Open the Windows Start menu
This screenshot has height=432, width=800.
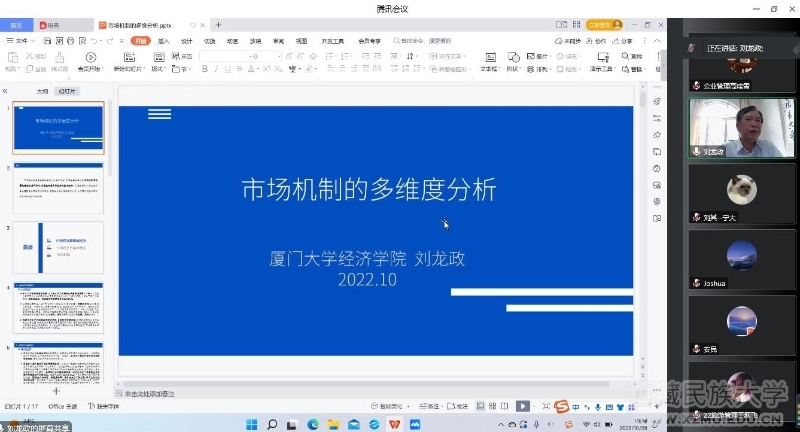click(x=252, y=424)
